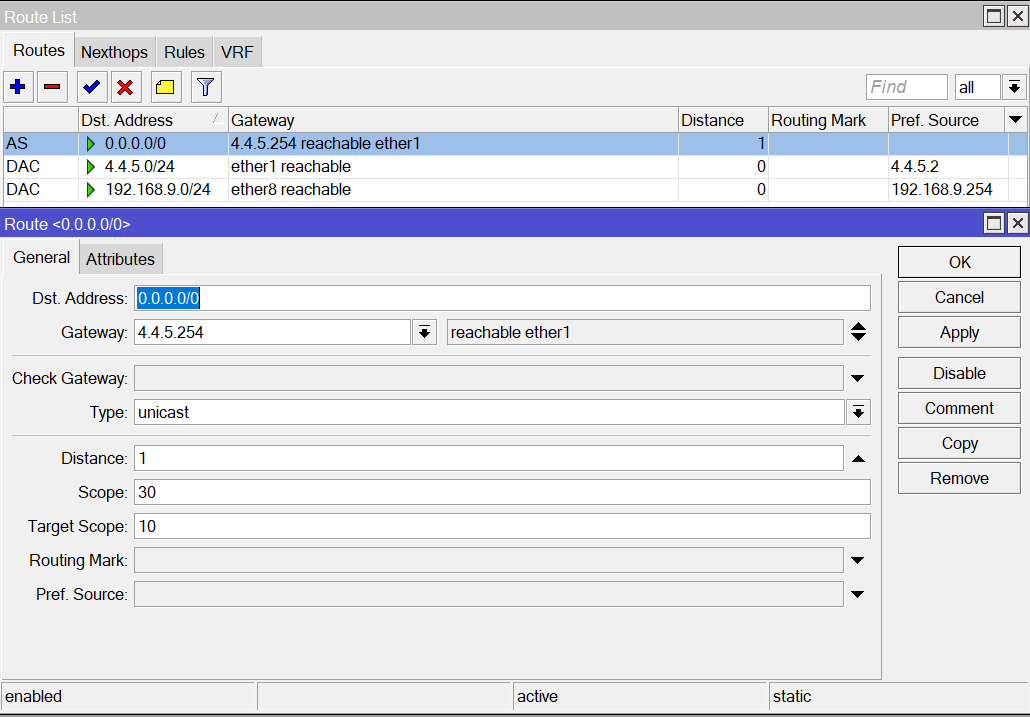This screenshot has height=717, width=1030.
Task: Click the blue plus add route icon
Action: (17, 87)
